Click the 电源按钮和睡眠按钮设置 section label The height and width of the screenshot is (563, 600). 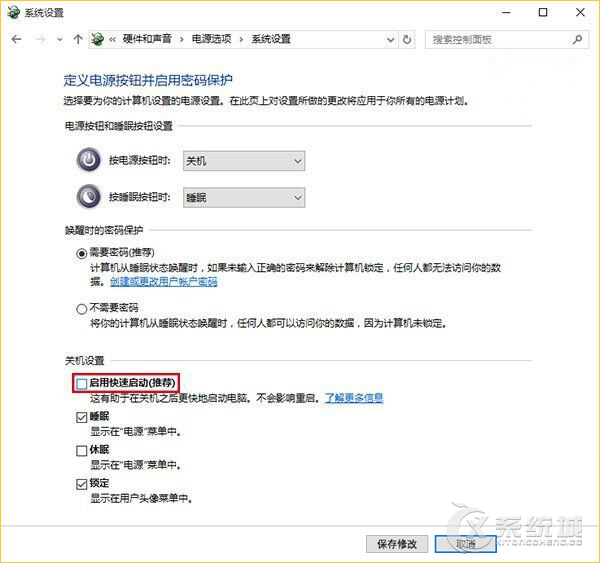pos(119,126)
